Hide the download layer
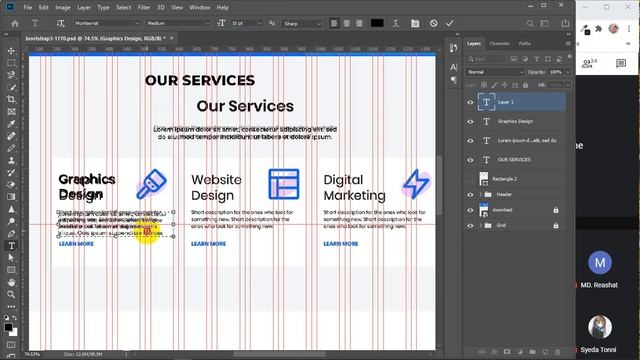This screenshot has height=360, width=640. point(470,210)
